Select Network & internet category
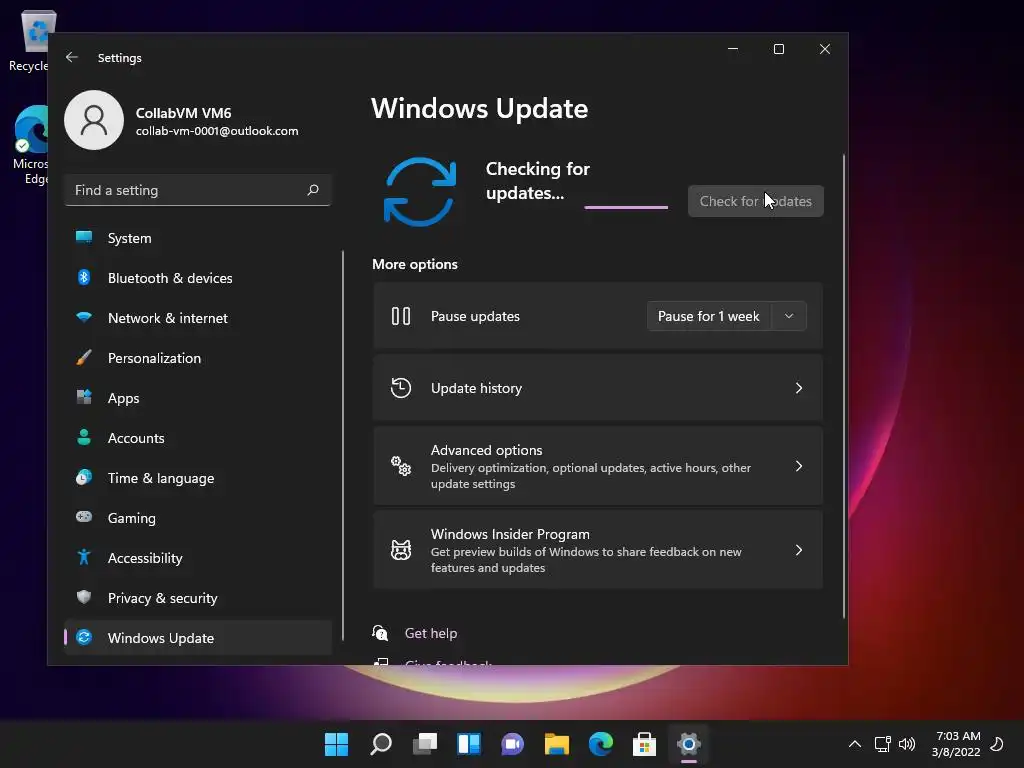The image size is (1024, 768). (x=198, y=318)
